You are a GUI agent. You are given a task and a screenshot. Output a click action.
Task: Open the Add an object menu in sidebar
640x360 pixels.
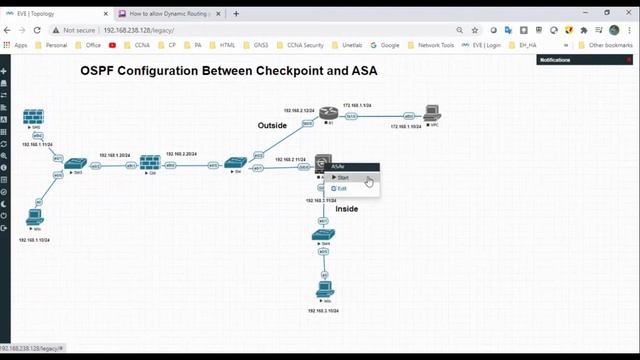tap(4, 71)
